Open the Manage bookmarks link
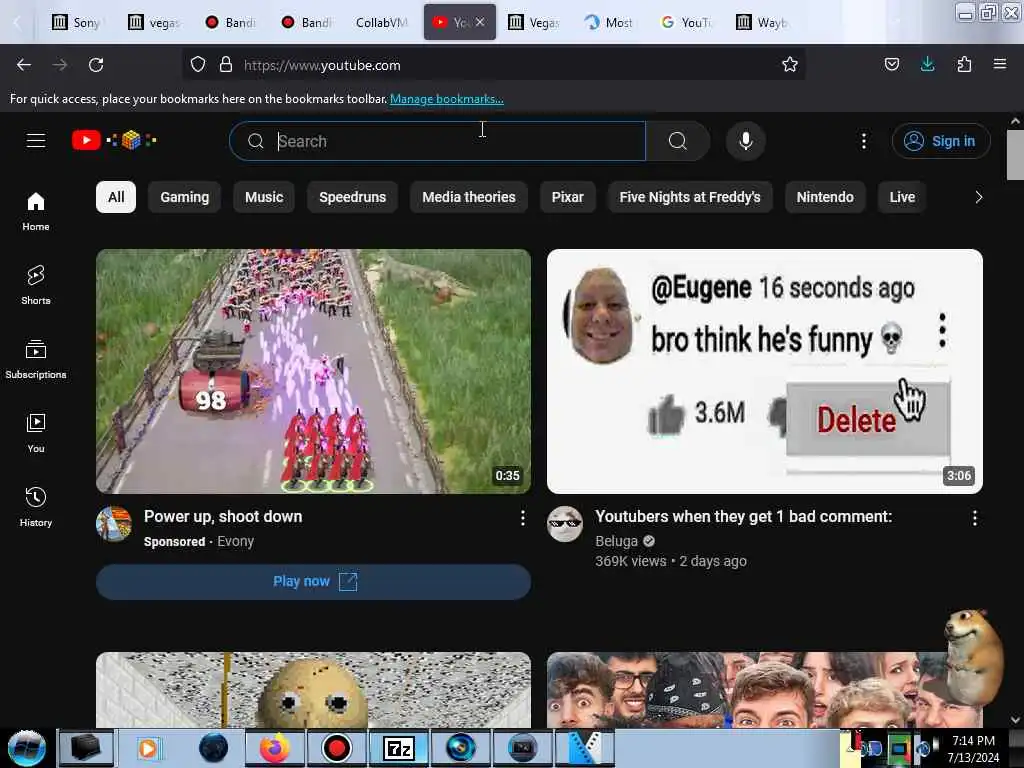The image size is (1024, 768). pyautogui.click(x=447, y=99)
